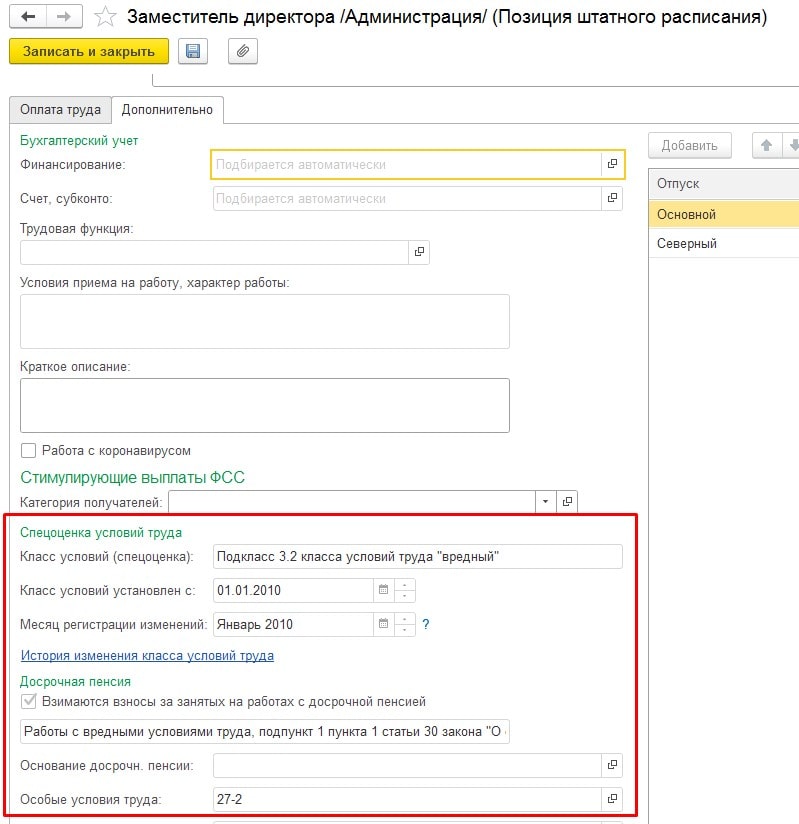This screenshot has height=824, width=799.
Task: Open selection button for Финансирование field
Action: point(612,164)
